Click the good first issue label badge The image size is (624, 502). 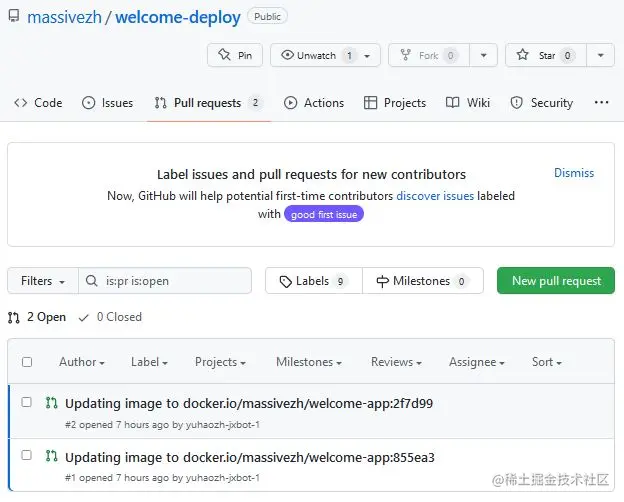324,214
